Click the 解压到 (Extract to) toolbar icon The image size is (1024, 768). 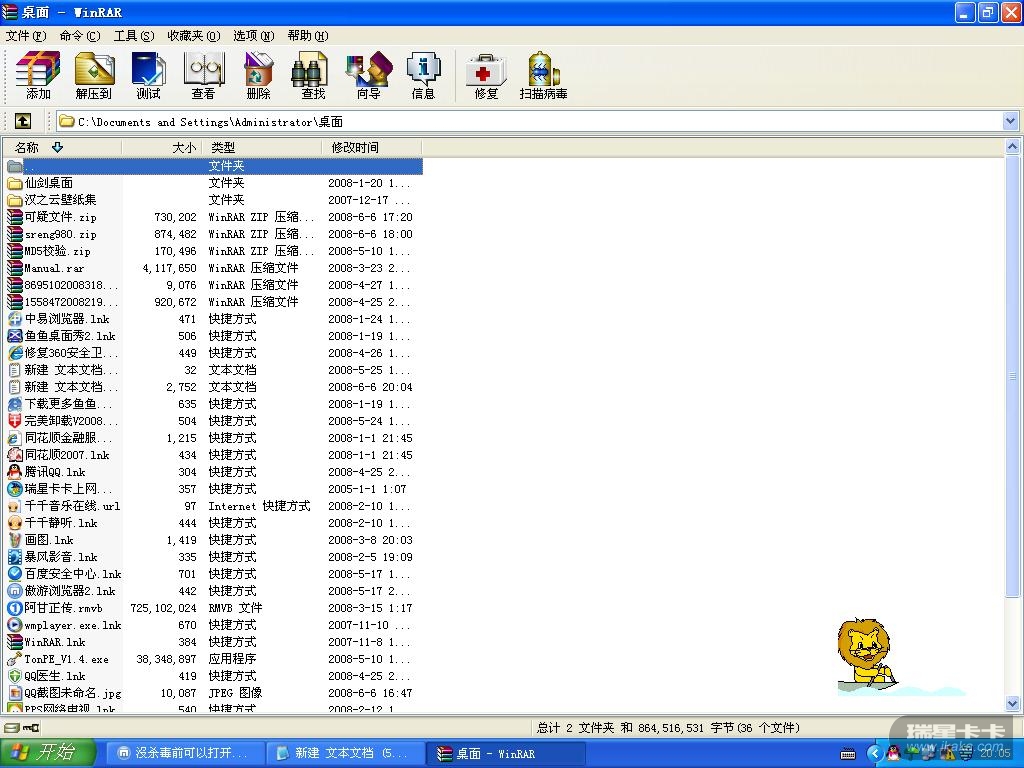click(93, 74)
